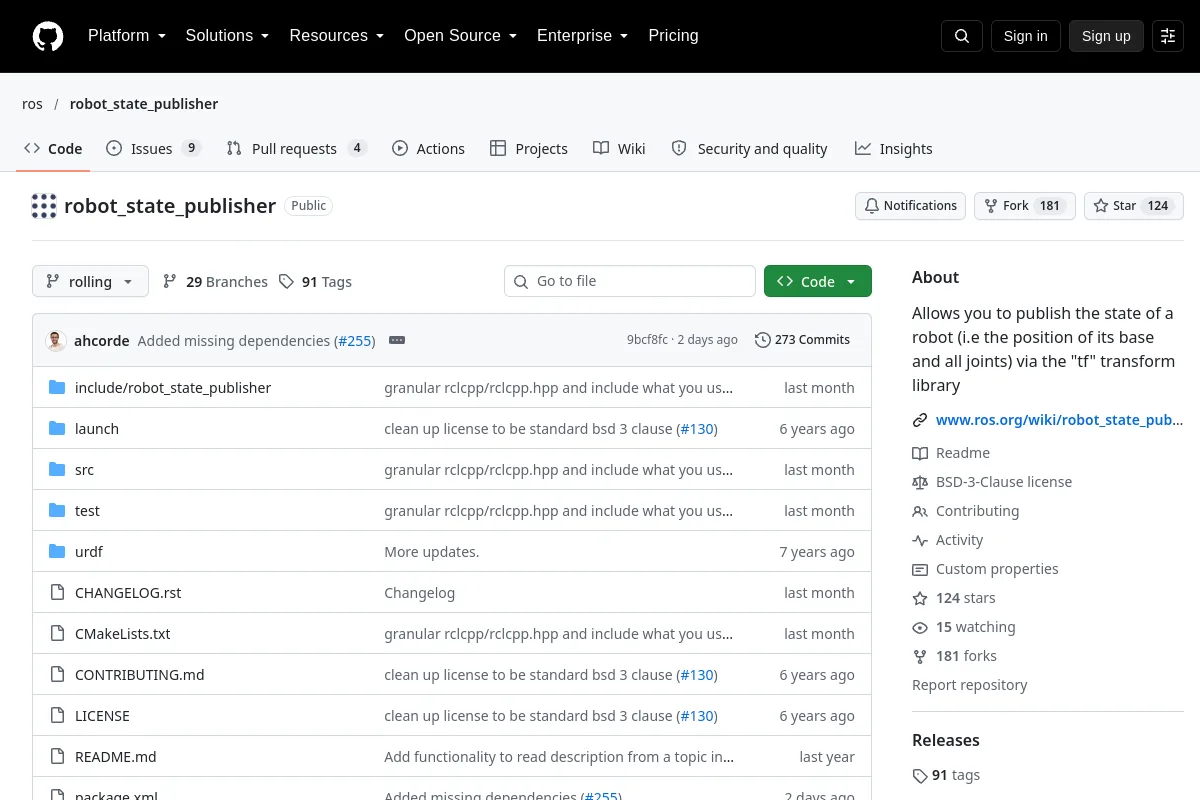Viewport: 1200px width, 800px height.
Task: View 29 Branches link
Action: tap(215, 282)
